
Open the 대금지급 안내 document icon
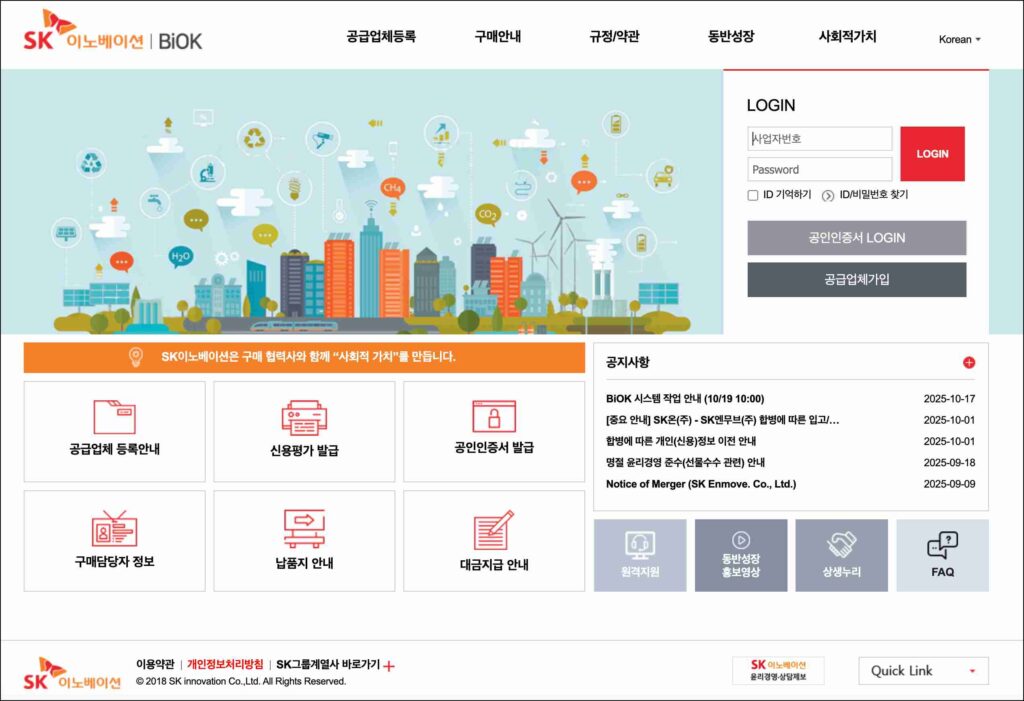click(493, 529)
